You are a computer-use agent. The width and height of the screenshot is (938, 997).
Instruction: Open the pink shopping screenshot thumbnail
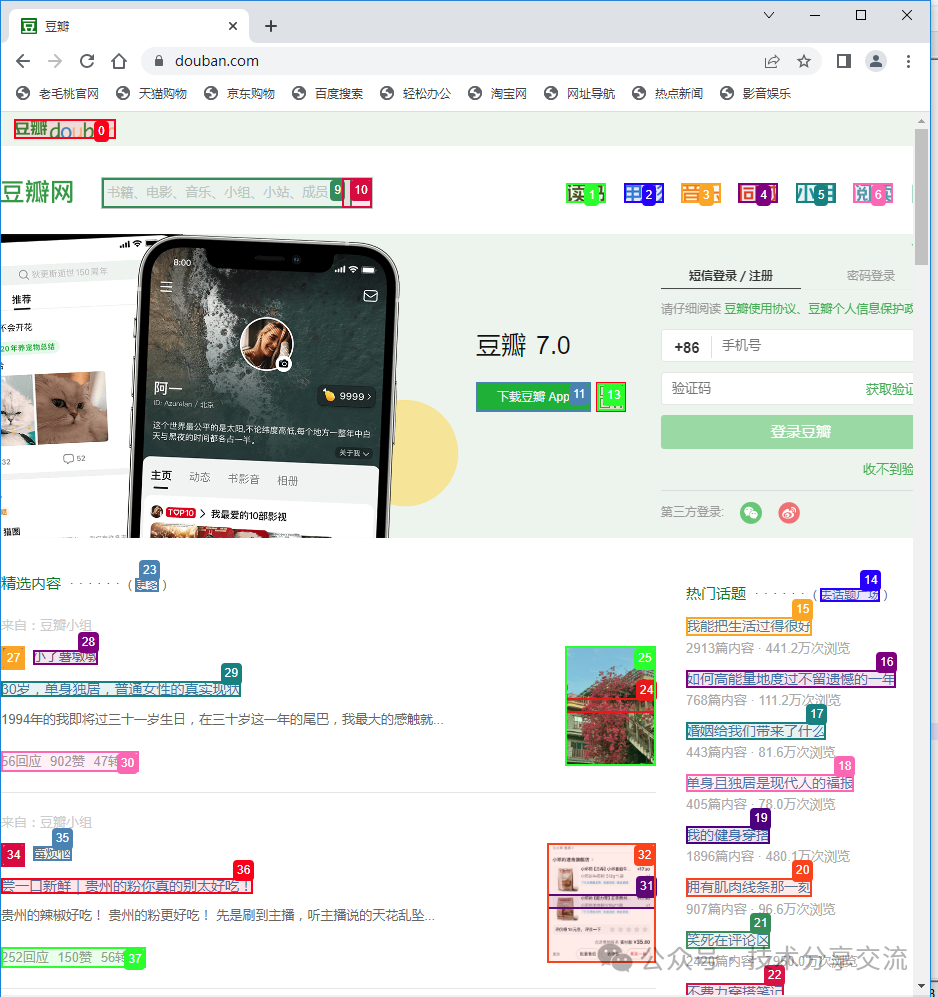click(x=602, y=903)
